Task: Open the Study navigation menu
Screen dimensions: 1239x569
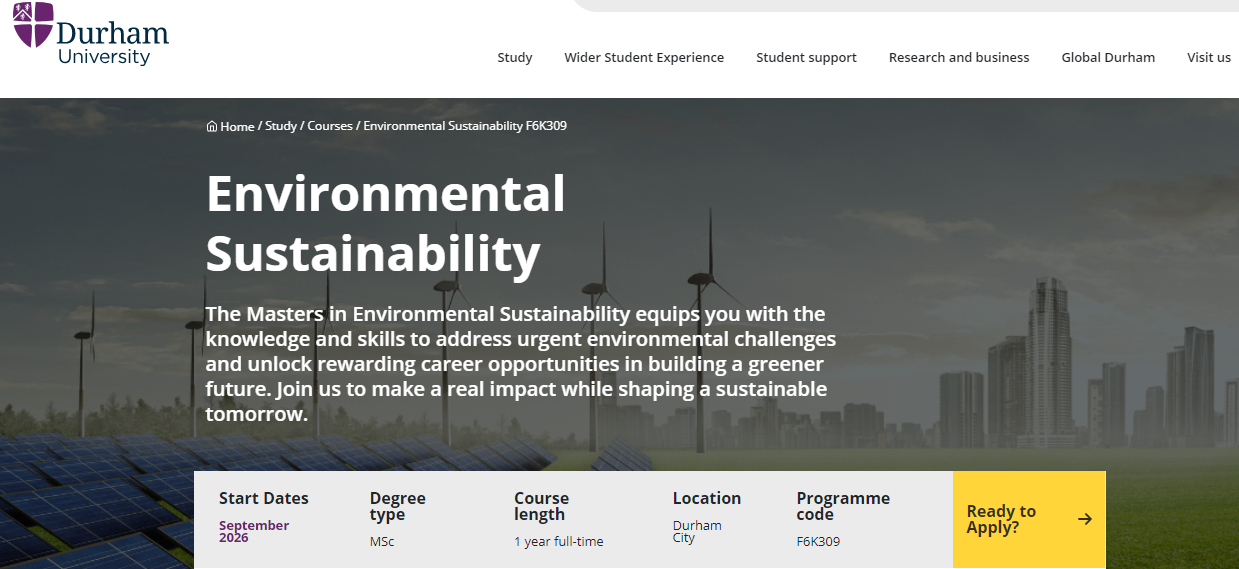Action: (514, 58)
